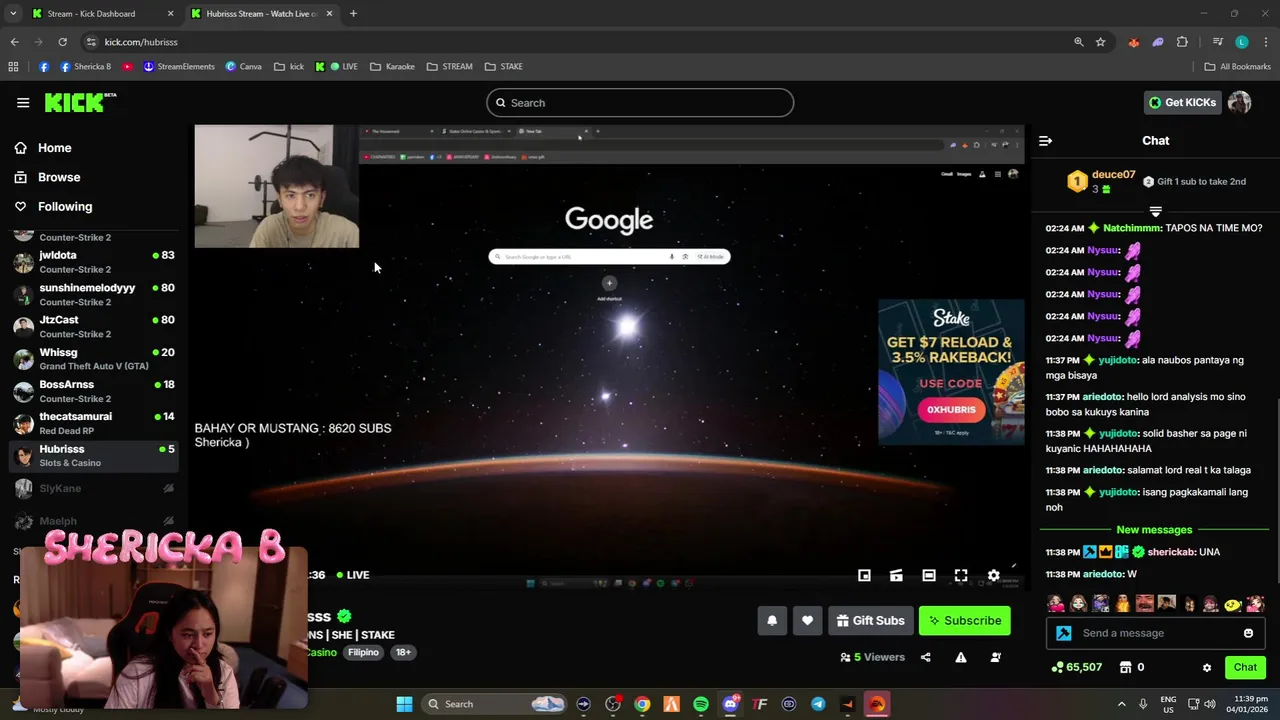Open StreamElements bookmark
Viewport: 1280px width, 720px height.
[179, 67]
